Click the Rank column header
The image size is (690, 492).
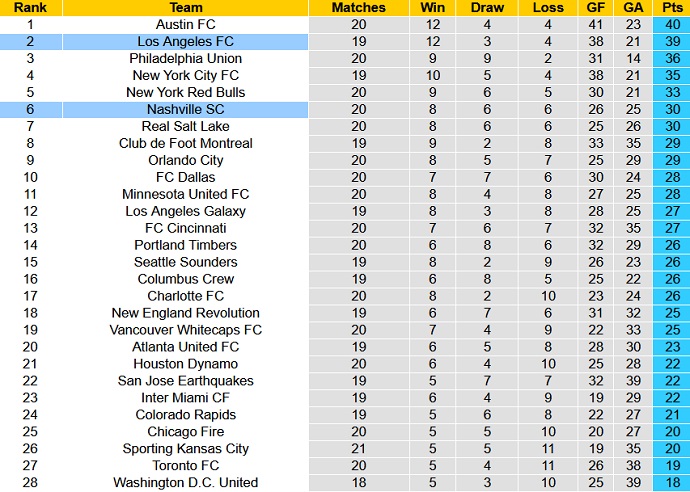point(30,7)
